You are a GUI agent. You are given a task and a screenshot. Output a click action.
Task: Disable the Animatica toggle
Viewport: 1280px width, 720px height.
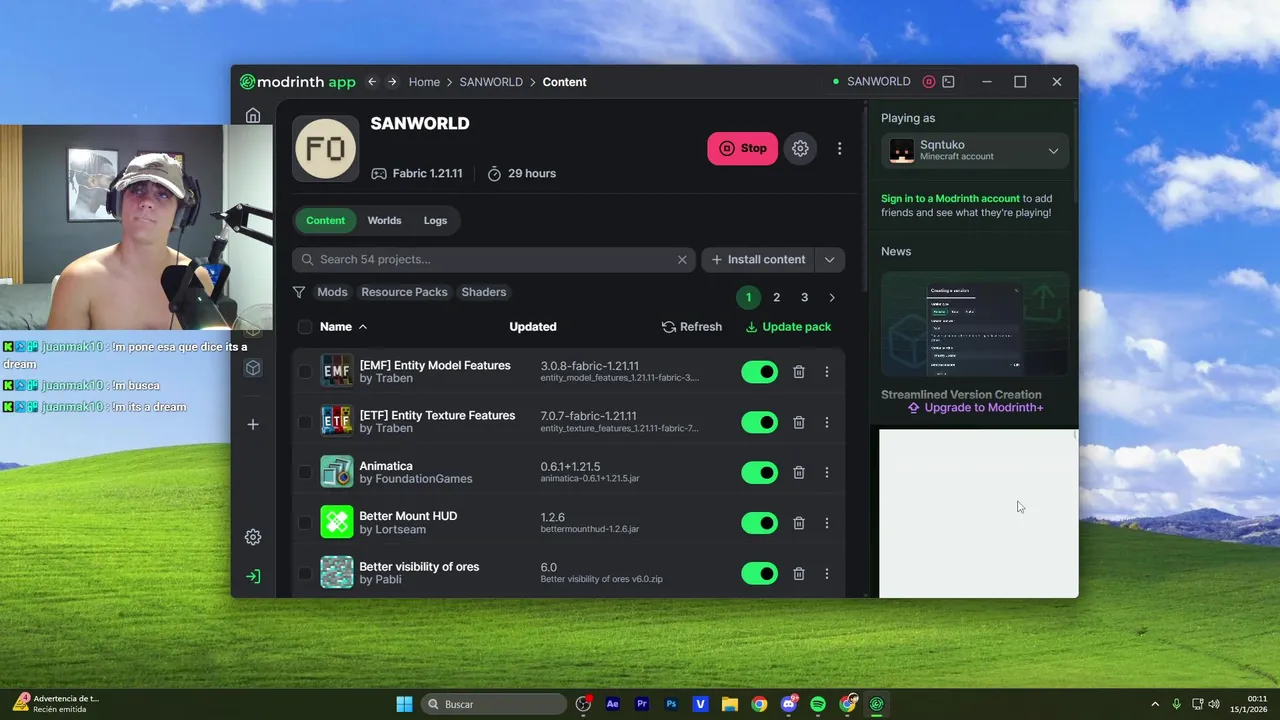tap(759, 472)
